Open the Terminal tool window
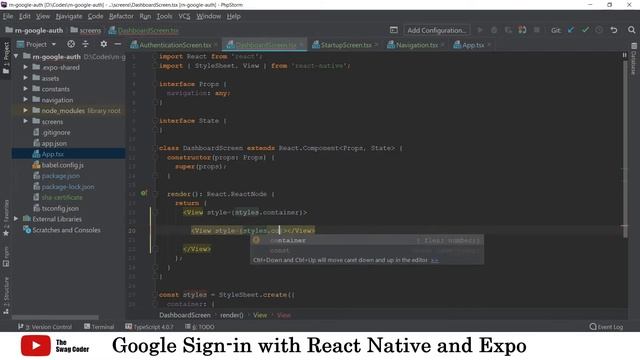The height and width of the screenshot is (360, 640). 99,327
